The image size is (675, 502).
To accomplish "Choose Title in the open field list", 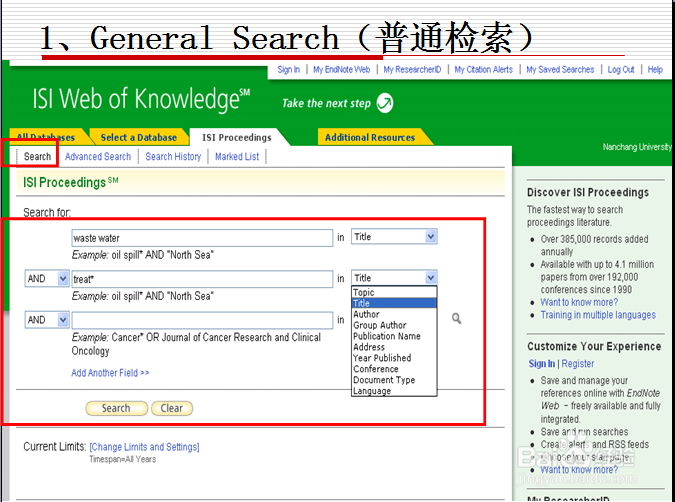I will [x=394, y=303].
